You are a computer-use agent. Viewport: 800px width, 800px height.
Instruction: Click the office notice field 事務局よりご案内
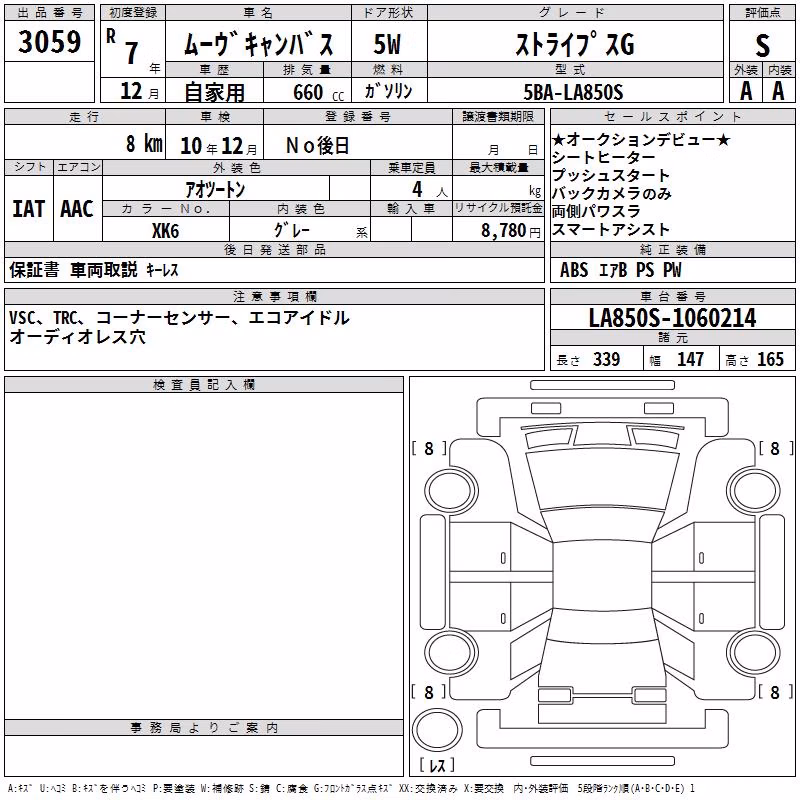coord(204,755)
